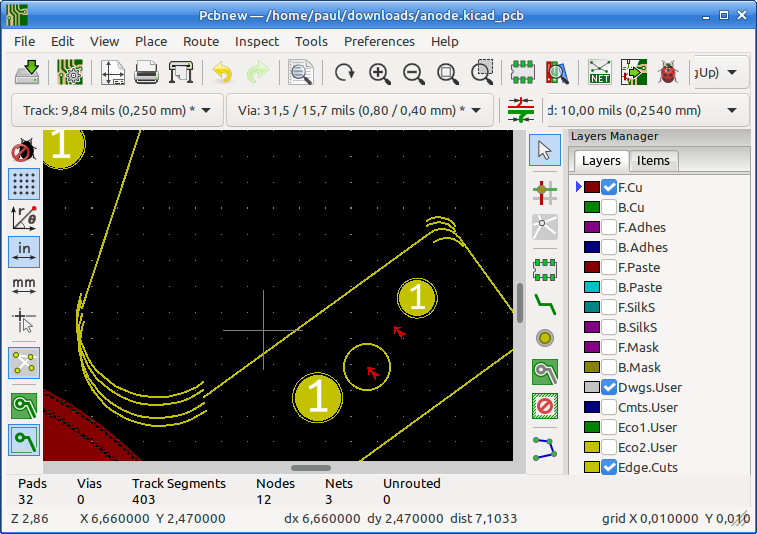
Task: Zoom to selection tool
Action: (x=482, y=73)
